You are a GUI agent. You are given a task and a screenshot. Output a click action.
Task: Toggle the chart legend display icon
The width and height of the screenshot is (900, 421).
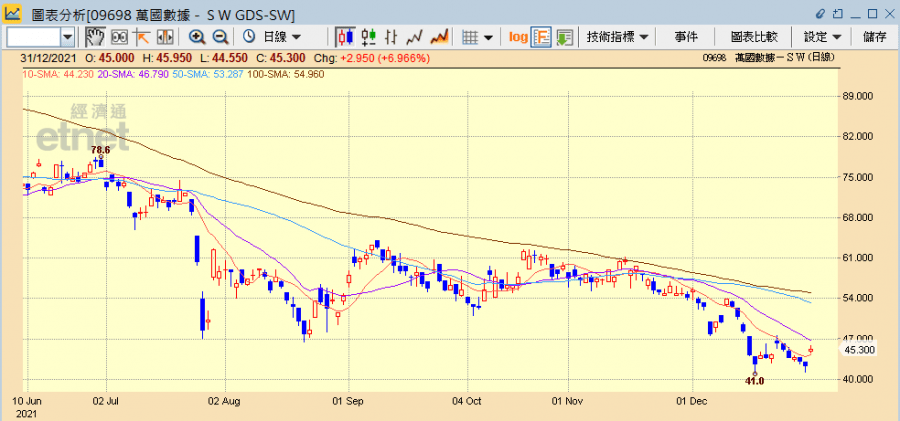click(x=541, y=37)
